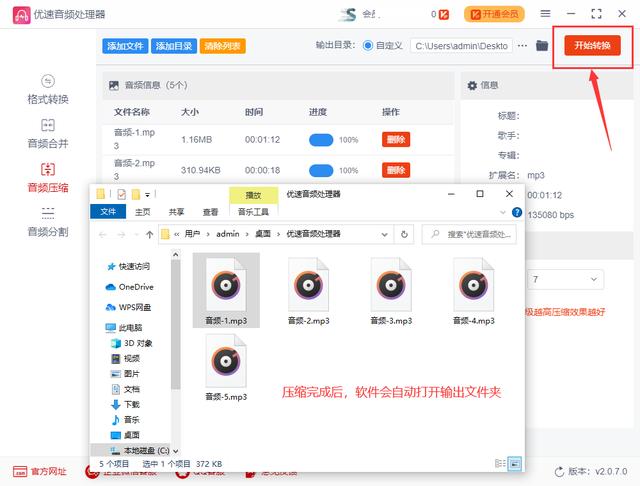Click 用户 in the address breadcrumb

(x=192, y=234)
